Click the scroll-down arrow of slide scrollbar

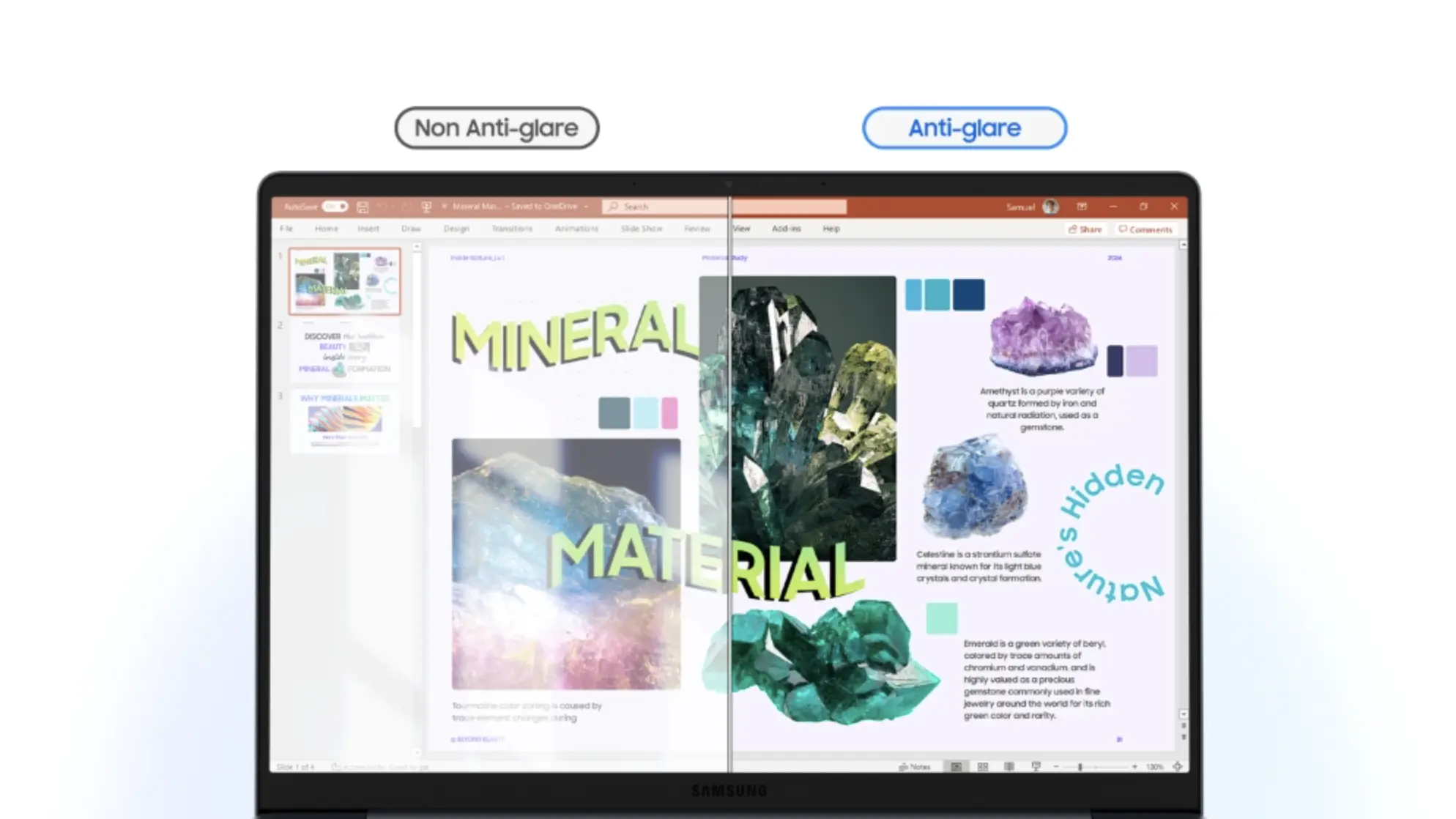click(1184, 714)
